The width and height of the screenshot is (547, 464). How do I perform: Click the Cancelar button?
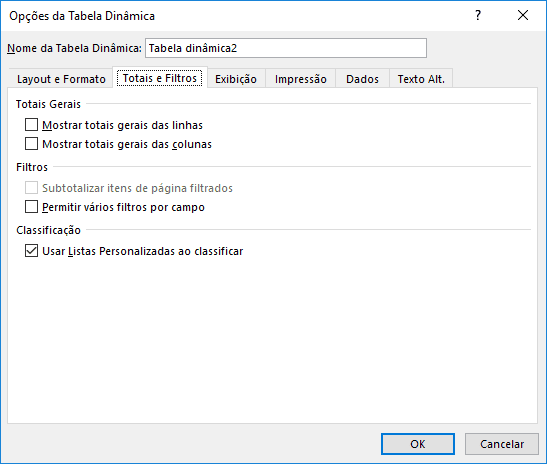point(502,444)
